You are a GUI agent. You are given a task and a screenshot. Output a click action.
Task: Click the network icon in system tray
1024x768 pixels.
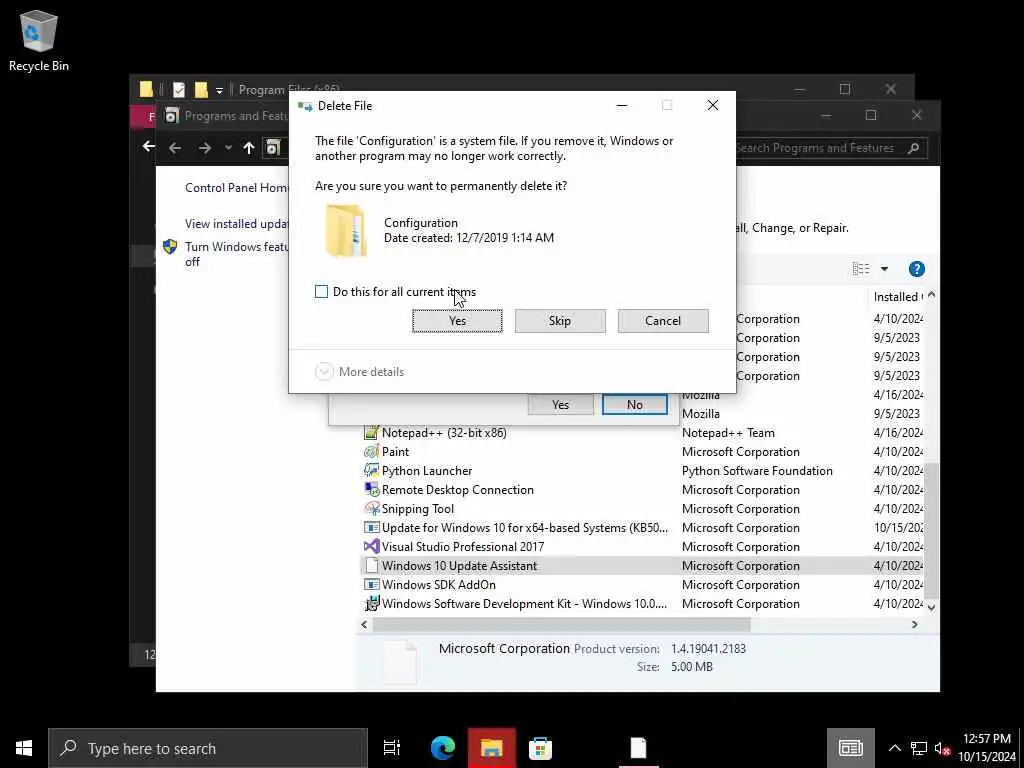tap(919, 748)
